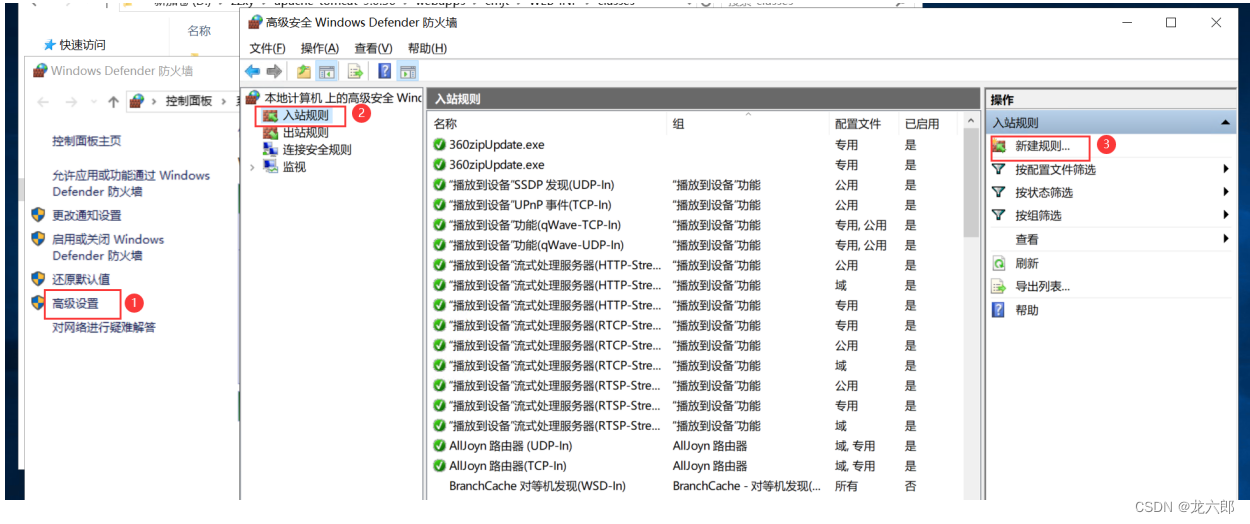Select 入站规则 in the console tree
Viewport: 1250px width, 524px height.
coord(305,115)
